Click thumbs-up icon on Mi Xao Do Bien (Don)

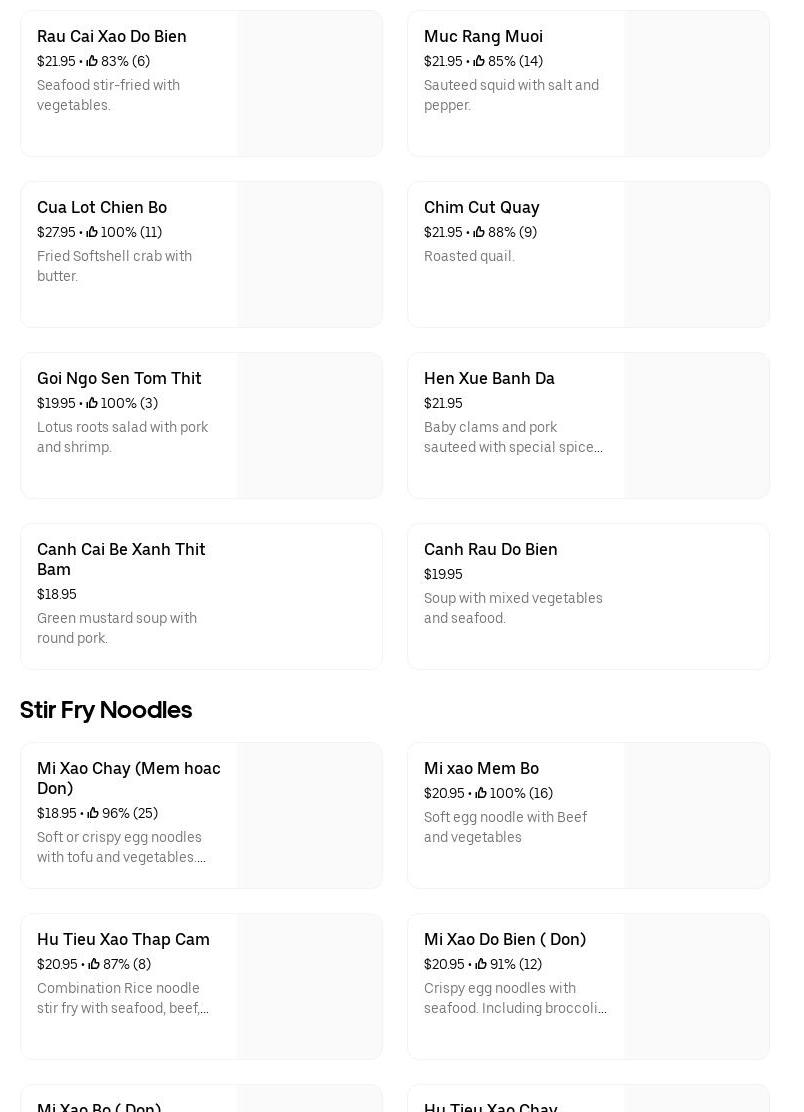click(x=481, y=965)
